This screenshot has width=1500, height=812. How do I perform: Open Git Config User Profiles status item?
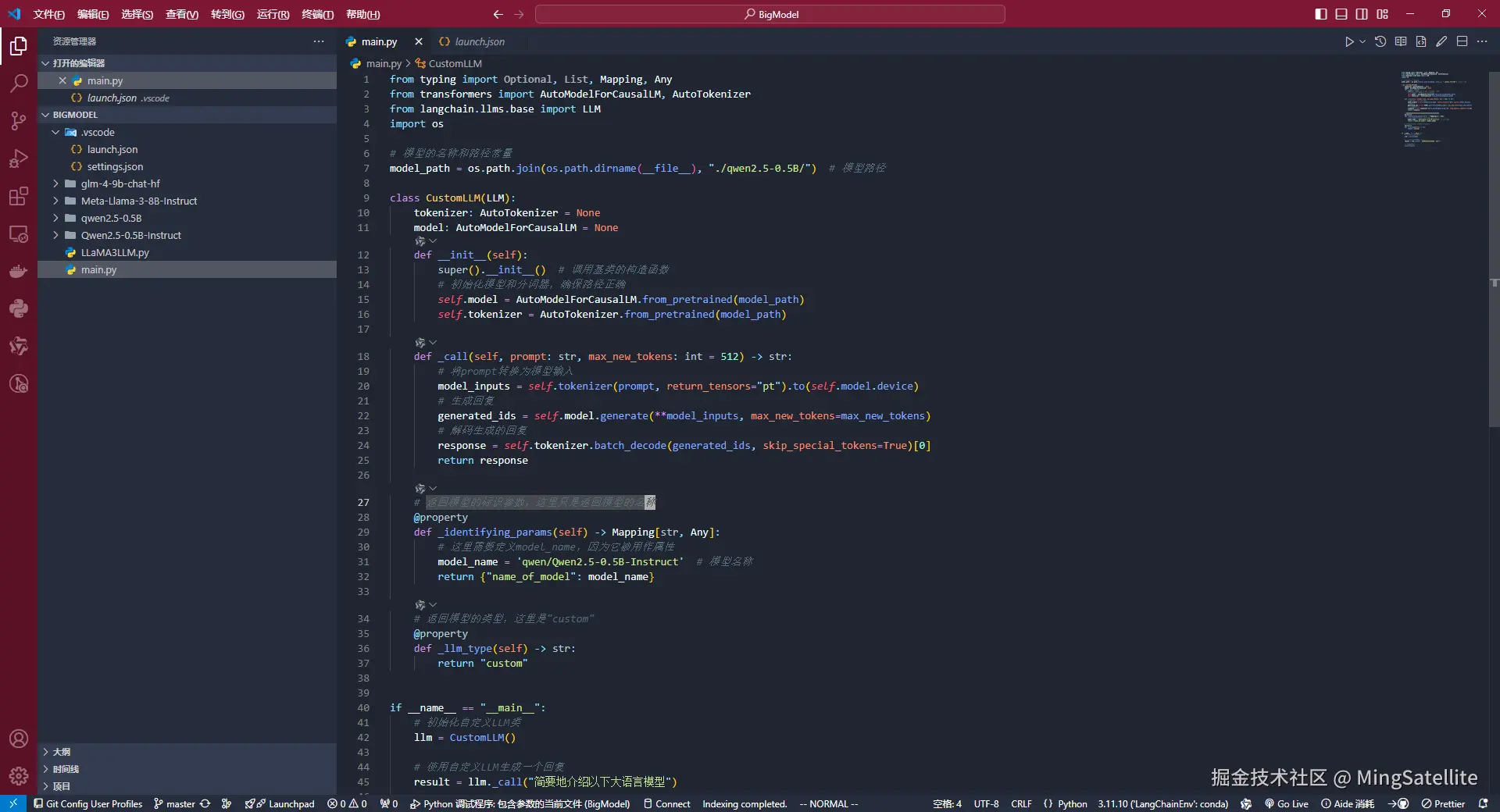tap(87, 803)
